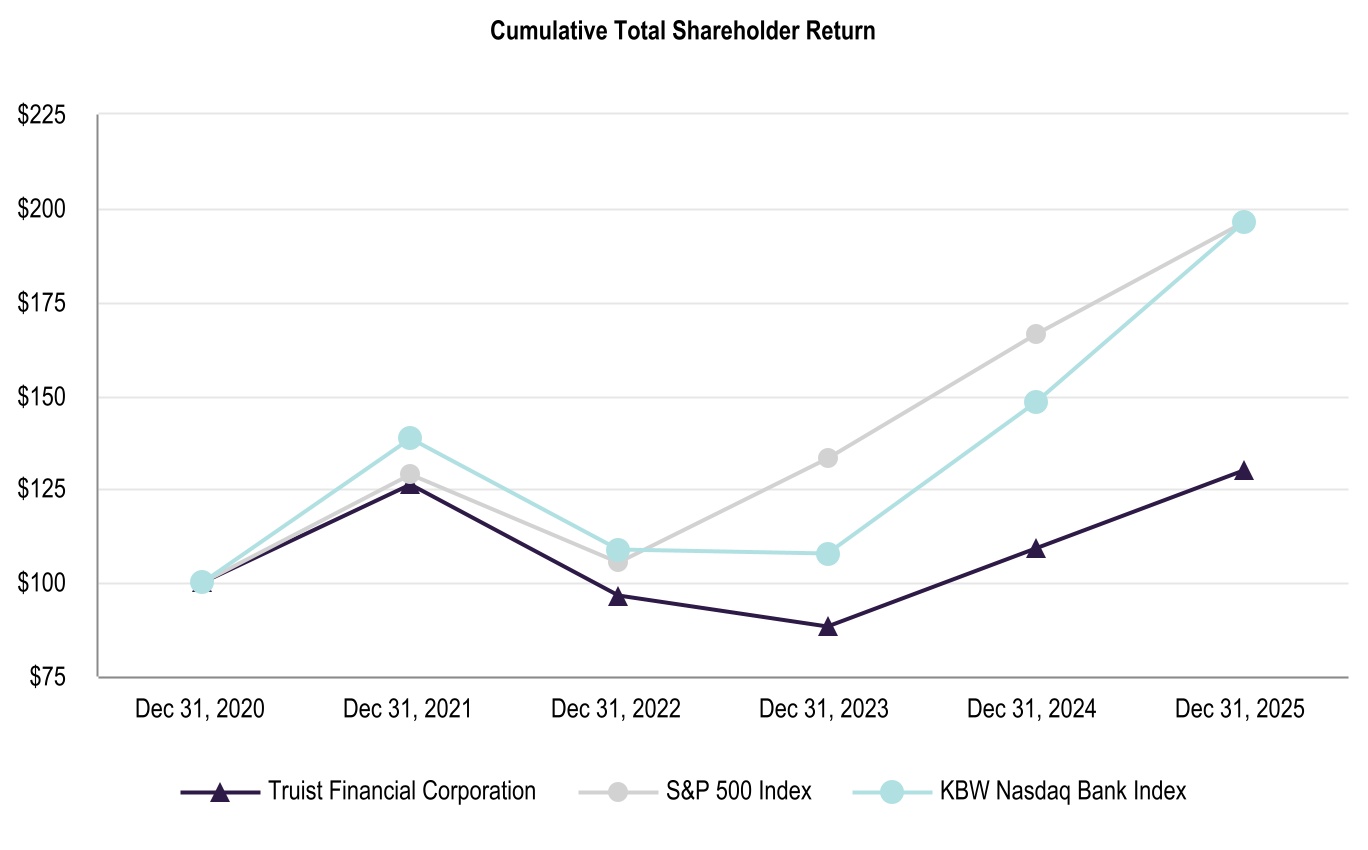Viewport: 1368px width, 850px height.
Task: Click Truist triangle marker at Dec 31, 2024
Action: (x=1036, y=548)
